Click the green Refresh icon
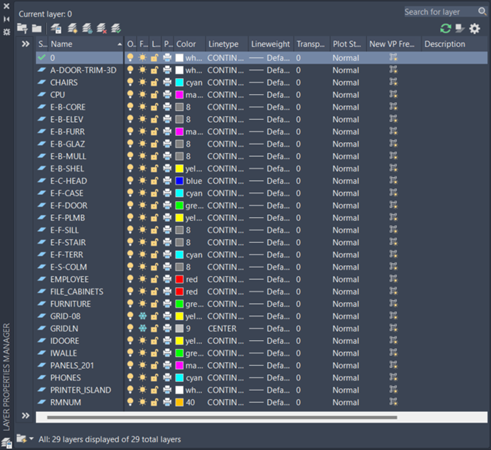This screenshot has width=491, height=450. 446,29
